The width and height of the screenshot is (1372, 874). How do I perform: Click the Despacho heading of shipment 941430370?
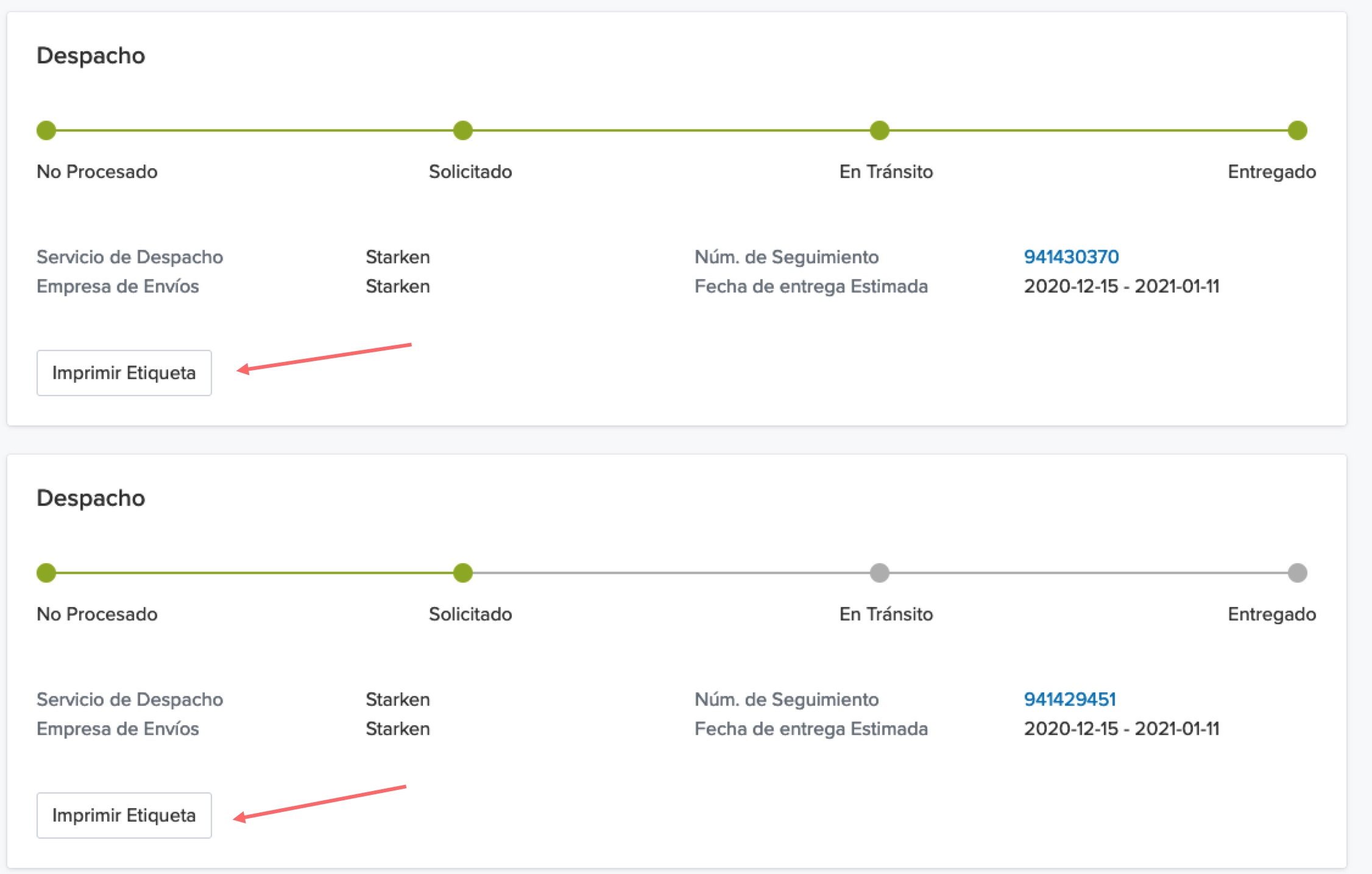click(91, 55)
